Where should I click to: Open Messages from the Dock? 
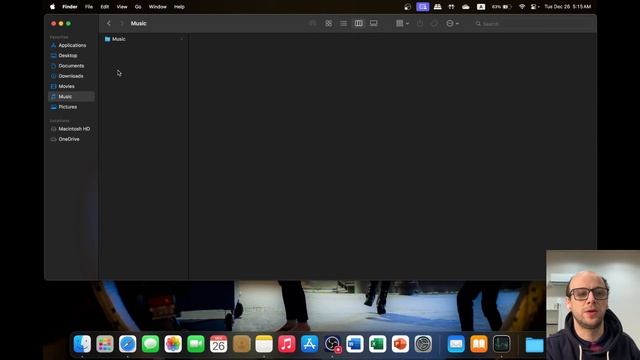(x=150, y=344)
